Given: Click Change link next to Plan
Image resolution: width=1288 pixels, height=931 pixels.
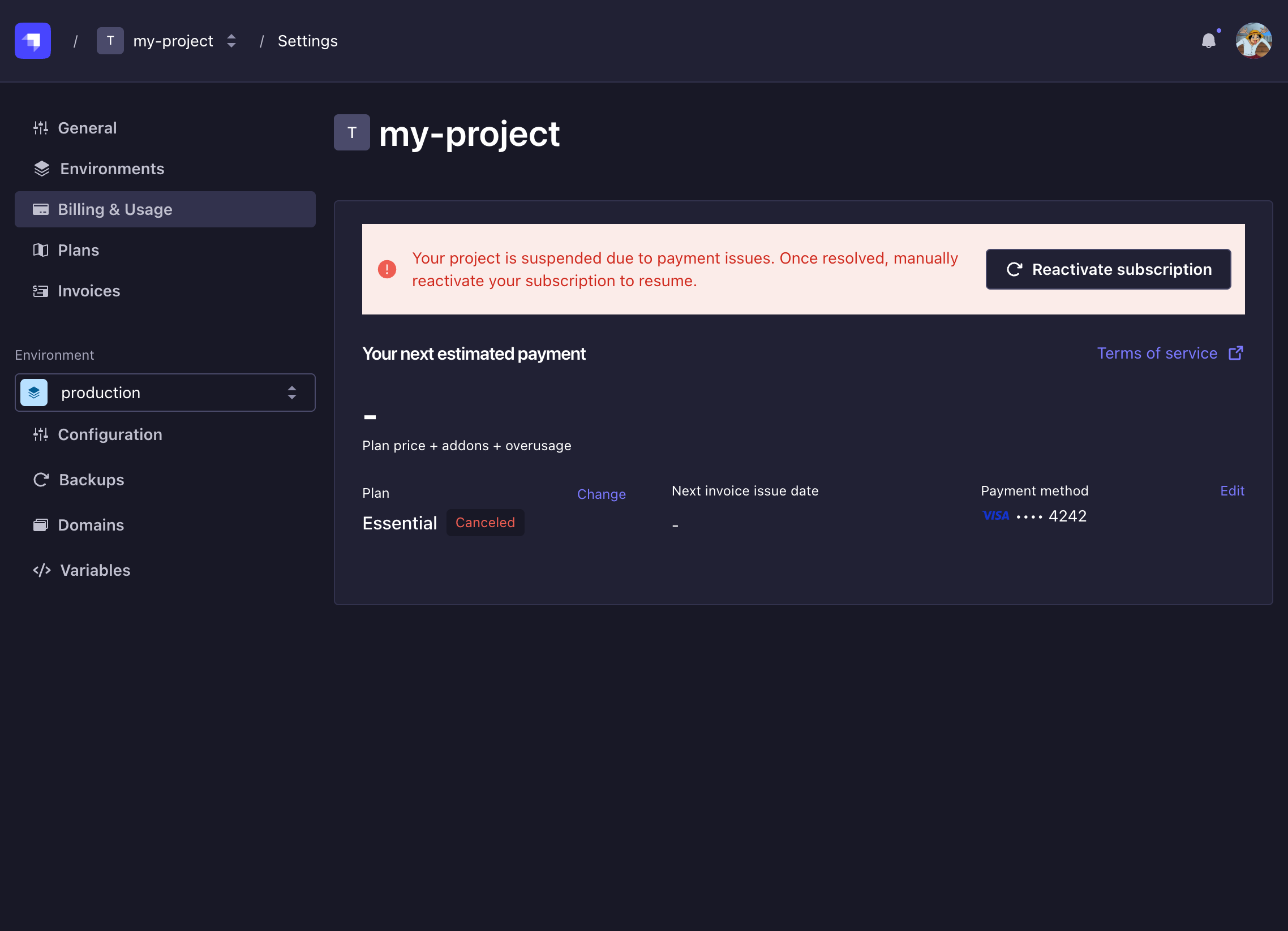Looking at the screenshot, I should pyautogui.click(x=601, y=494).
